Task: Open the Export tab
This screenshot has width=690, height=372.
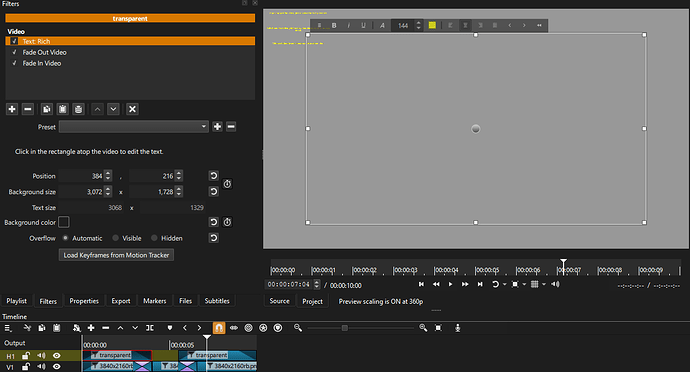Action: [x=121, y=301]
